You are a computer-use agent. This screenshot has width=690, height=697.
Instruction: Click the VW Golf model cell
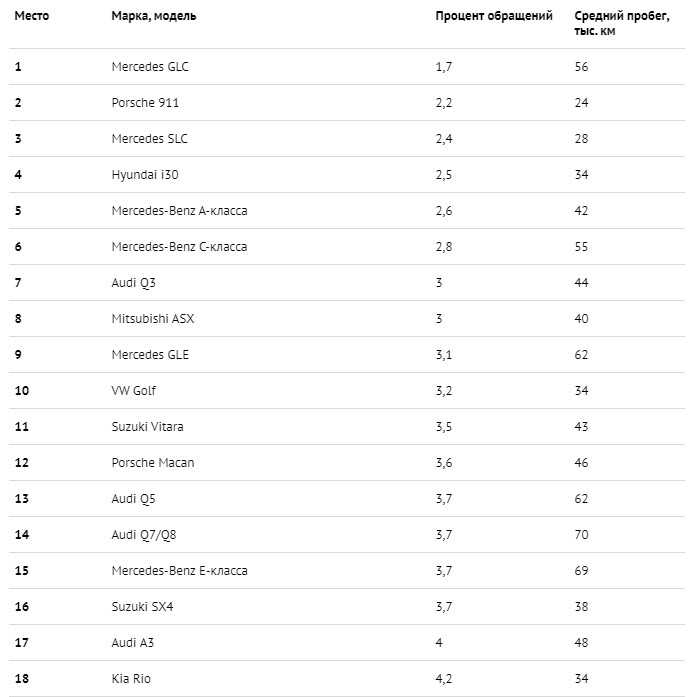pyautogui.click(x=133, y=391)
